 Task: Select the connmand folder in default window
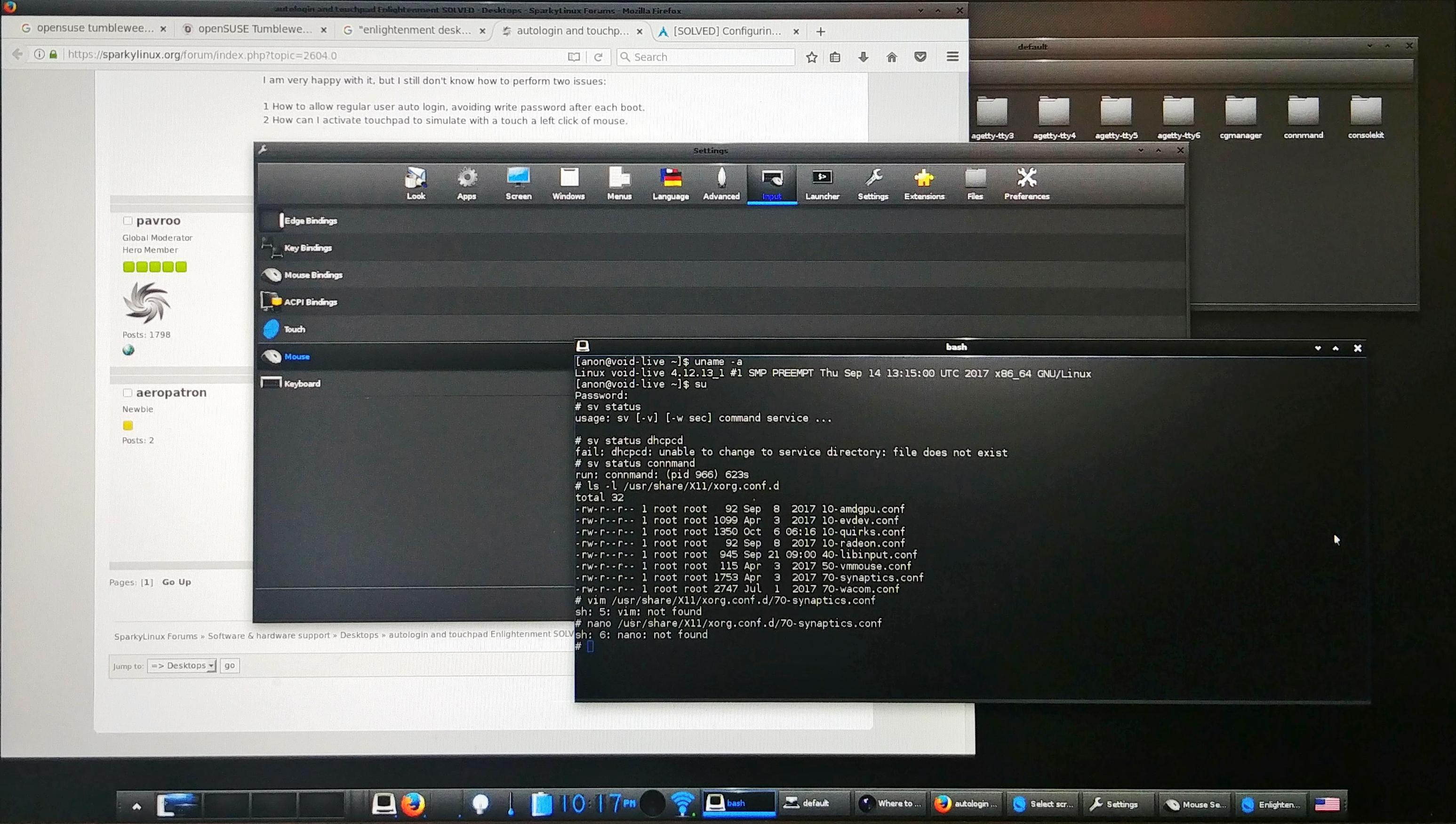[x=1303, y=117]
